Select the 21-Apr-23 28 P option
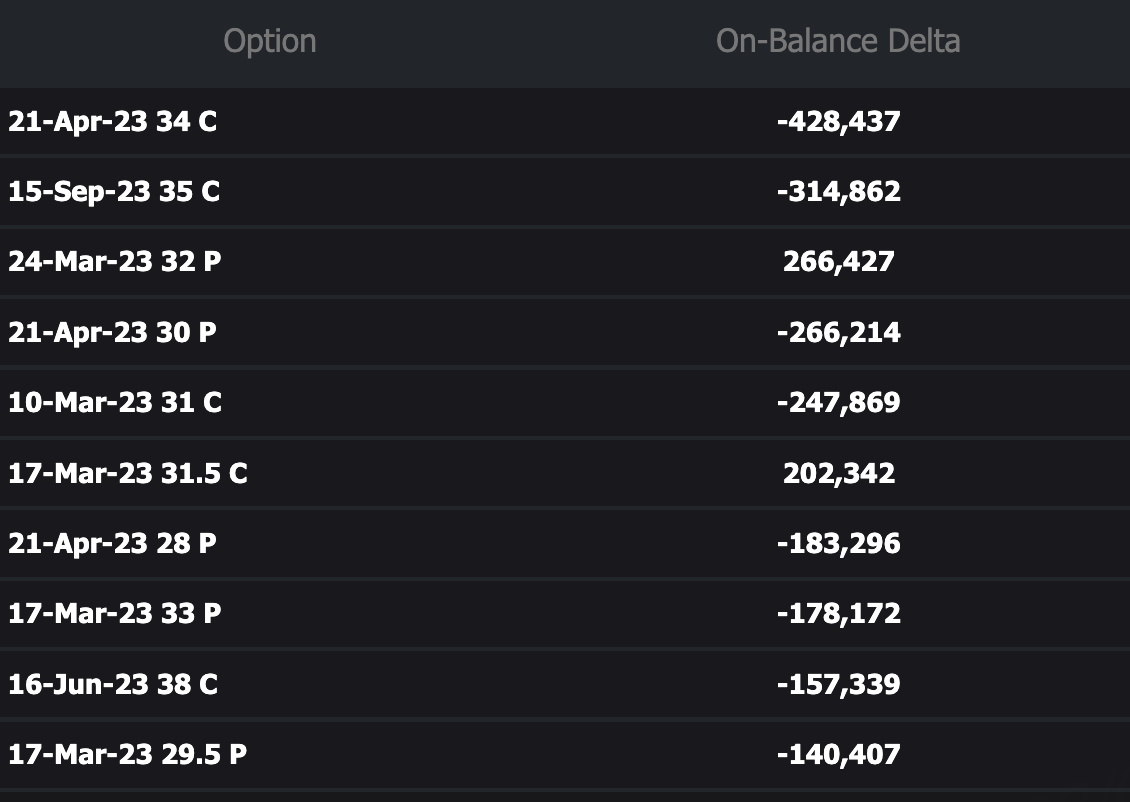Viewport: 1130px width, 802px height. coord(112,544)
